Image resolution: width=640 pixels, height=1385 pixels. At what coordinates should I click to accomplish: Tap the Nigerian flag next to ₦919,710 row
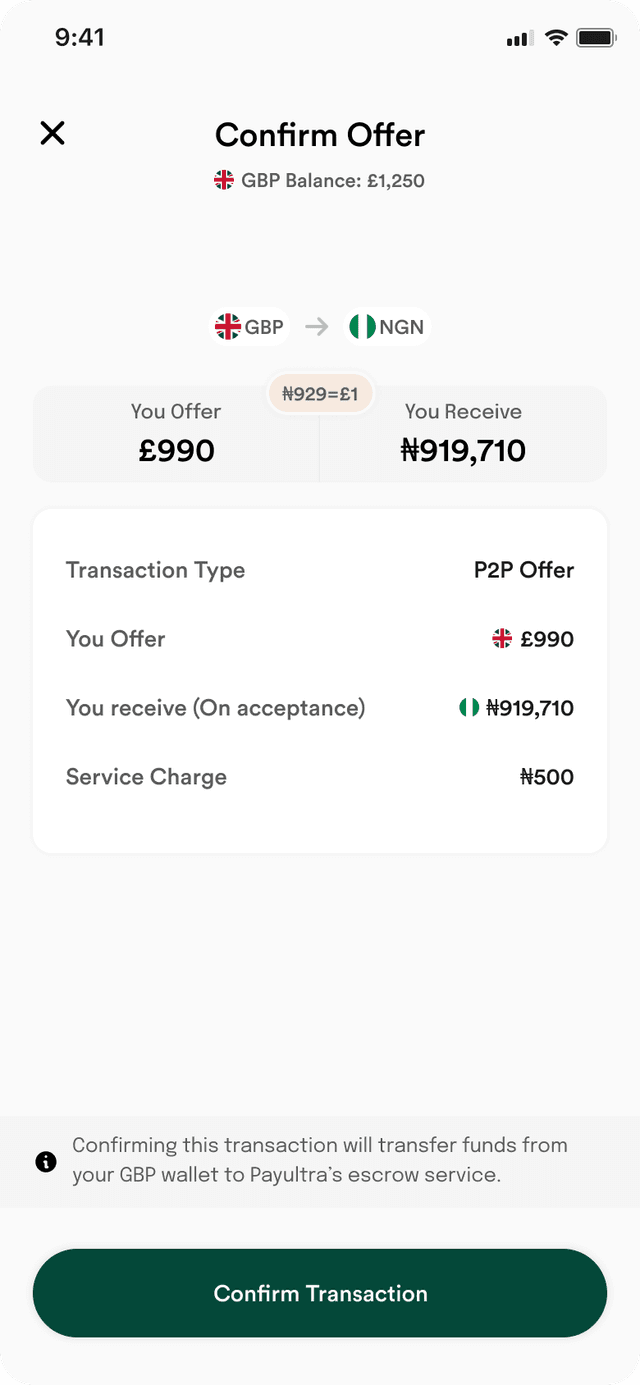pyautogui.click(x=468, y=708)
